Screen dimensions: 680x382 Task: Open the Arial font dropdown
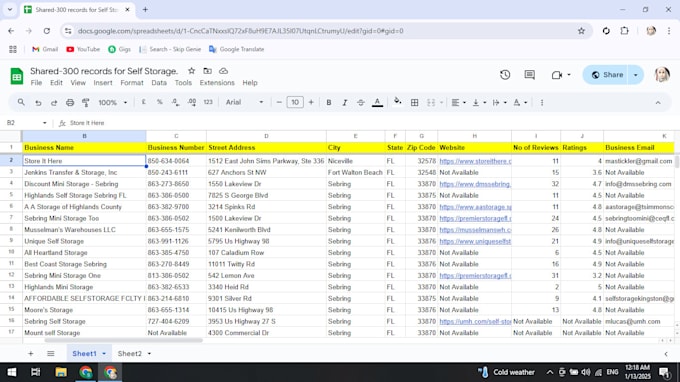[244, 102]
